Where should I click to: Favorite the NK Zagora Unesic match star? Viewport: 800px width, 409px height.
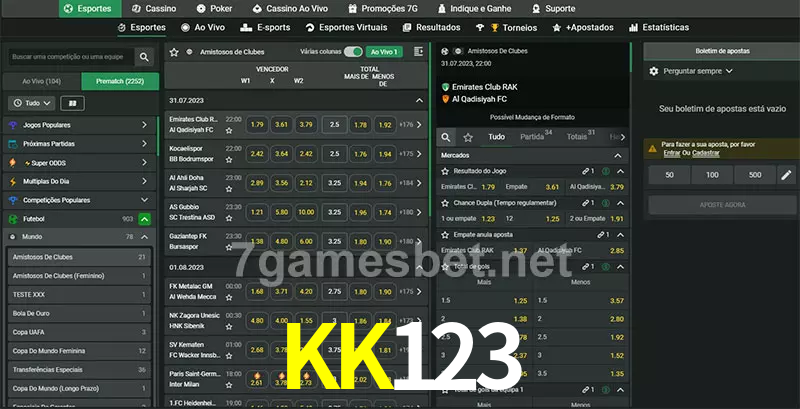[229, 326]
